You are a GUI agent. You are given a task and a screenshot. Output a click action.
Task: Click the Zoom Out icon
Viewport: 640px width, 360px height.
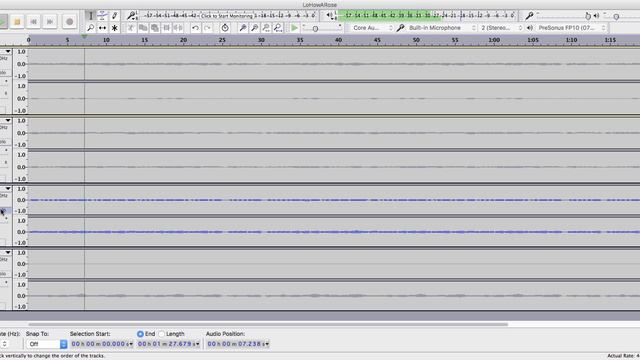254,28
